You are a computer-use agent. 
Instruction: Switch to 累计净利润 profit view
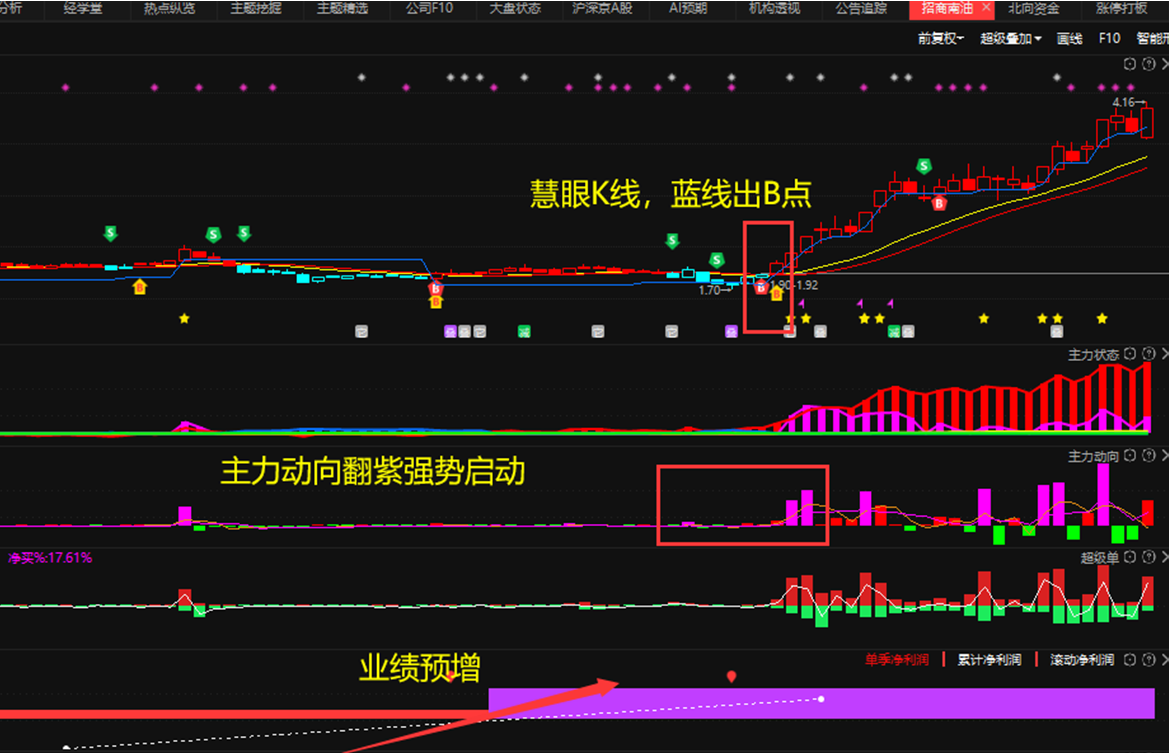tap(989, 660)
